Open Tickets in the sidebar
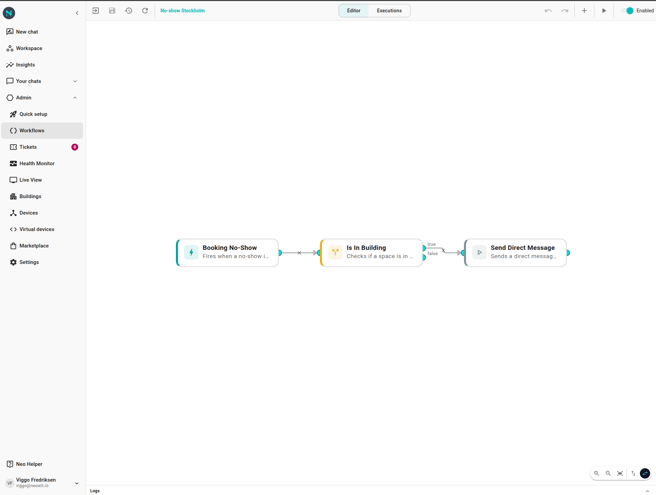 [42, 147]
